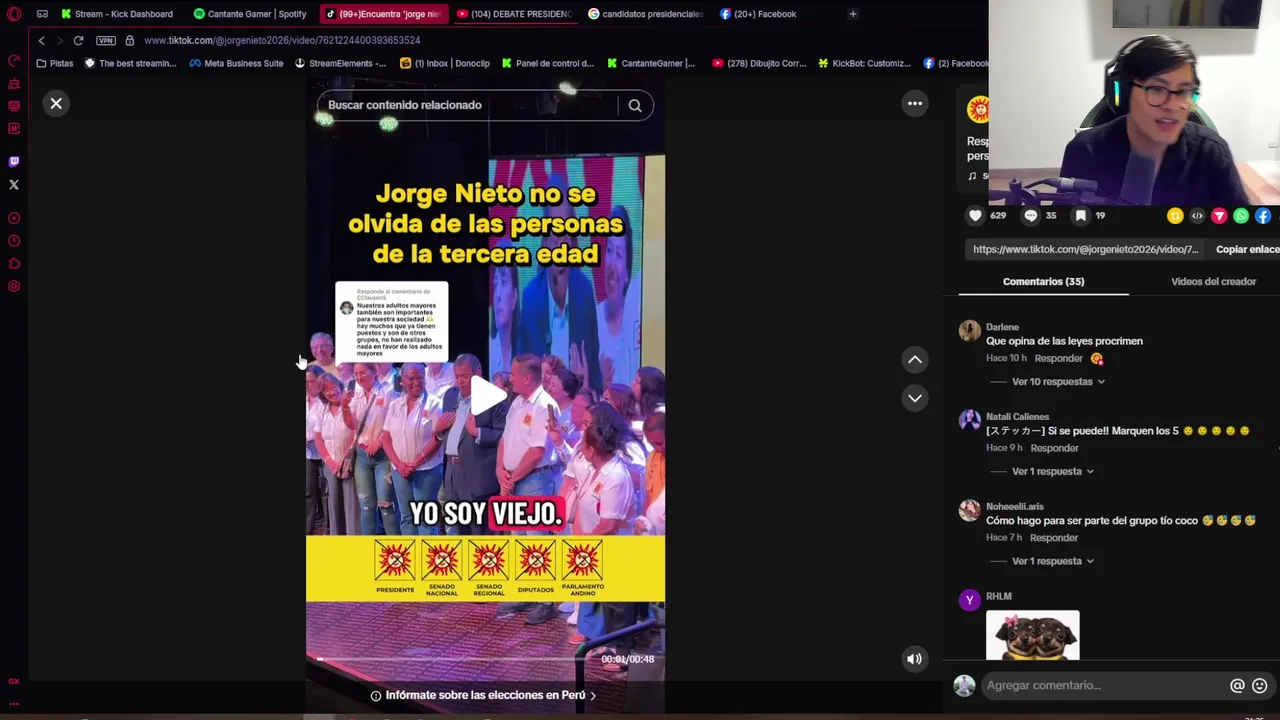This screenshot has width=1280, height=720.
Task: Reply to Noheeelii.aris' comment
Action: (1054, 538)
